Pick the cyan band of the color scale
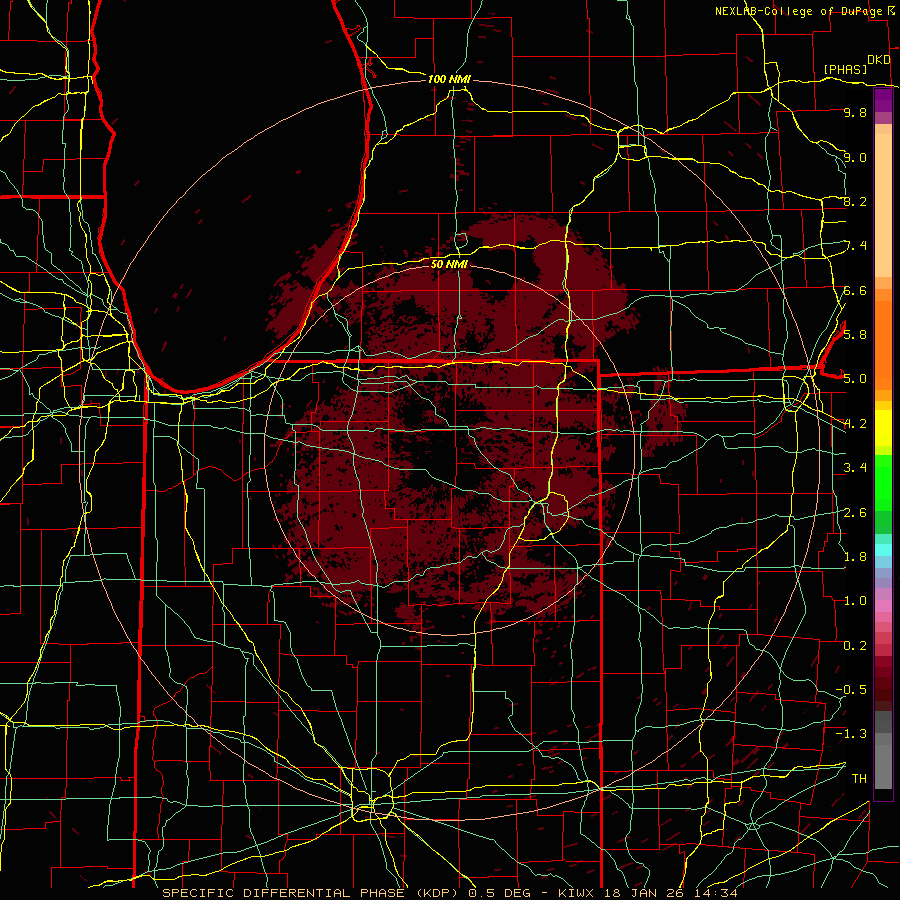 [883, 550]
